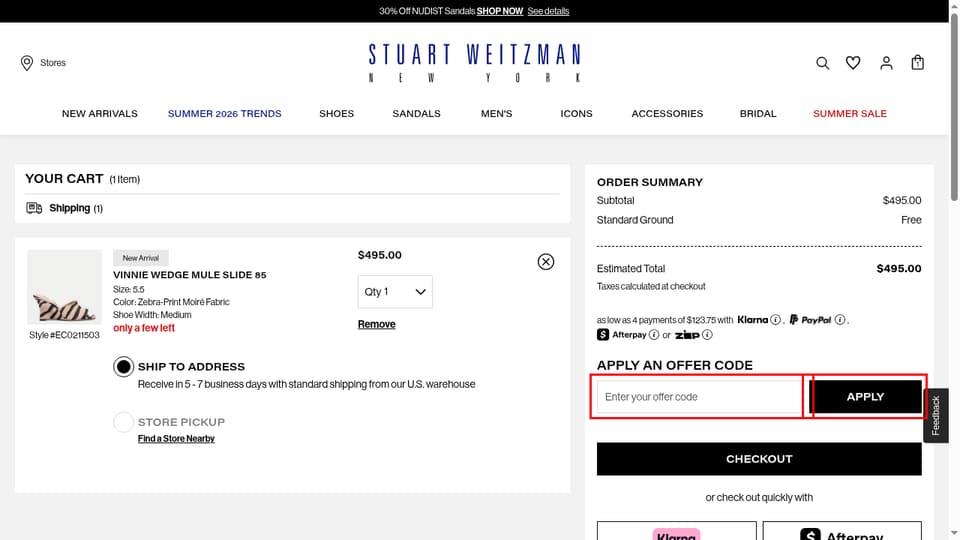The width and height of the screenshot is (960, 540).
Task: Open the Bridal menu
Action: coord(758,114)
